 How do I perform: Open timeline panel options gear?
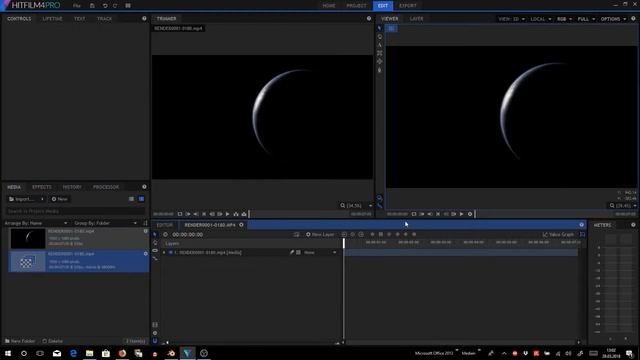pyautogui.click(x=582, y=224)
